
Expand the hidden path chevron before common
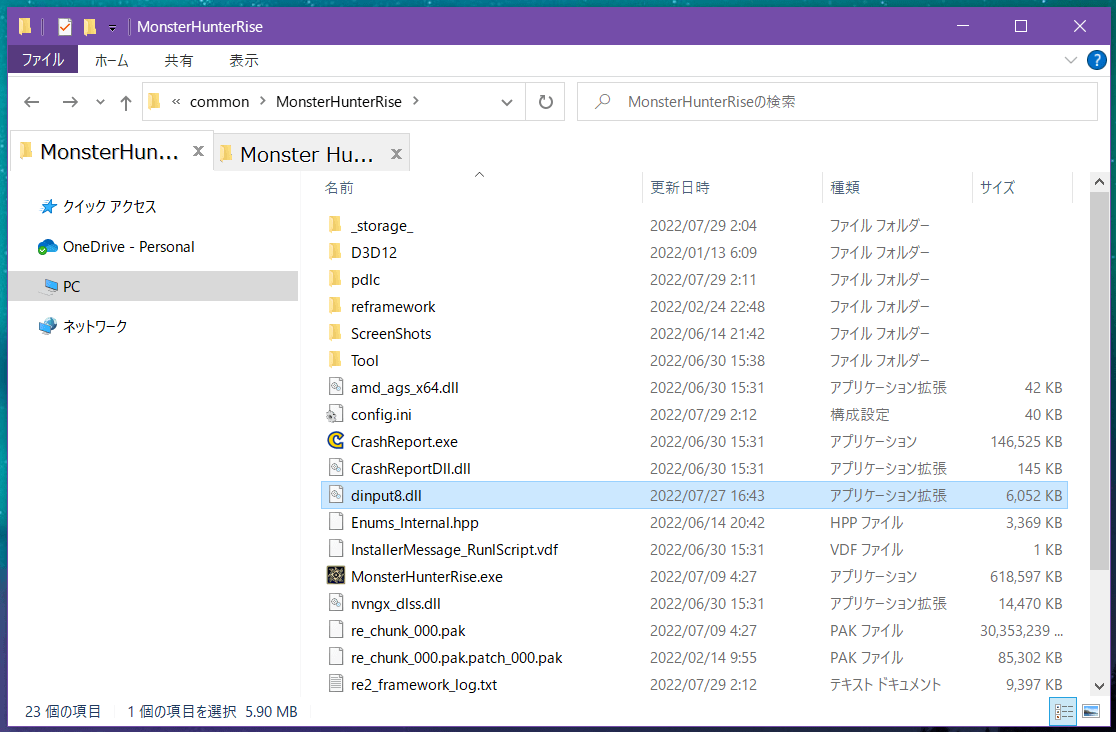[176, 102]
